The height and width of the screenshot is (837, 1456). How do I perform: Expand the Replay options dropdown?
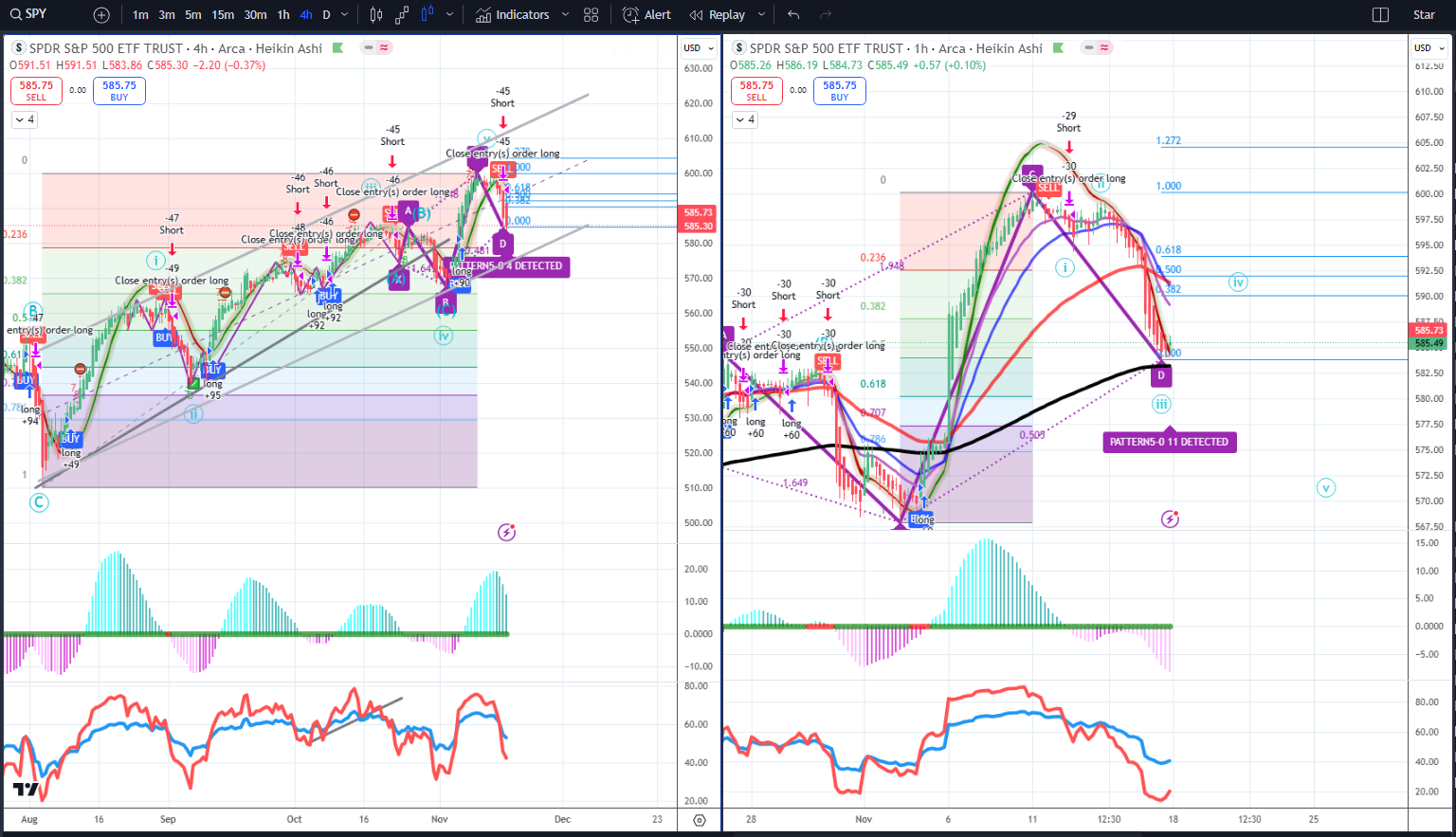pos(761,15)
